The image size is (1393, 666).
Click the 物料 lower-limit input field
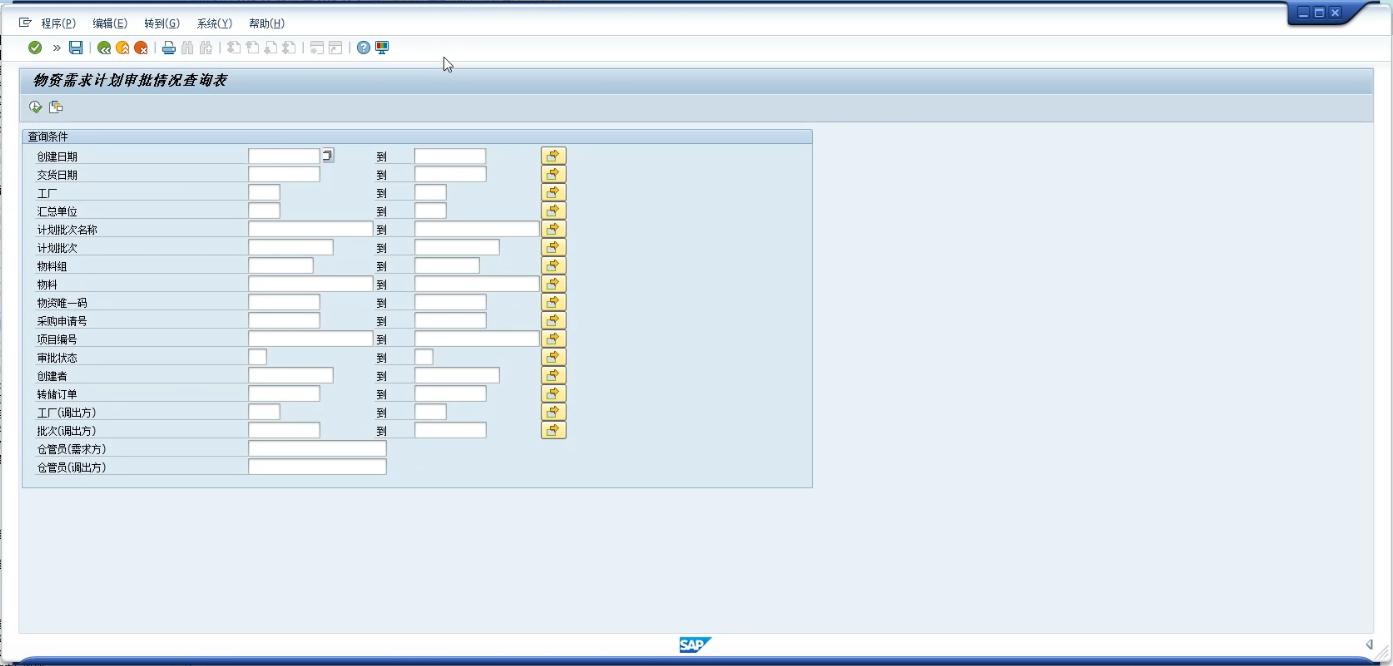click(310, 284)
